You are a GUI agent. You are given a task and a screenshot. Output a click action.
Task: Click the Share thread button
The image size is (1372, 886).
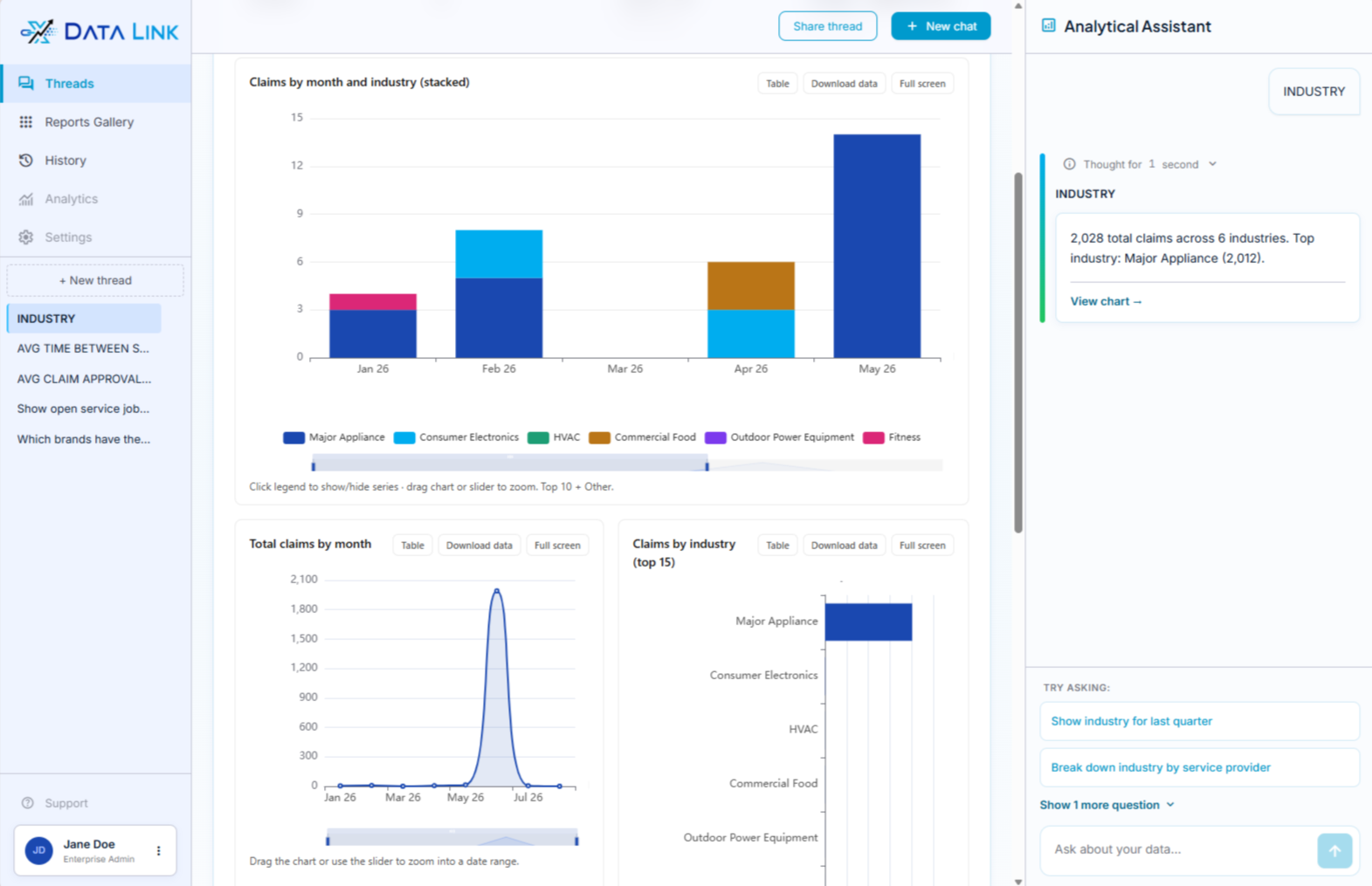pyautogui.click(x=827, y=26)
